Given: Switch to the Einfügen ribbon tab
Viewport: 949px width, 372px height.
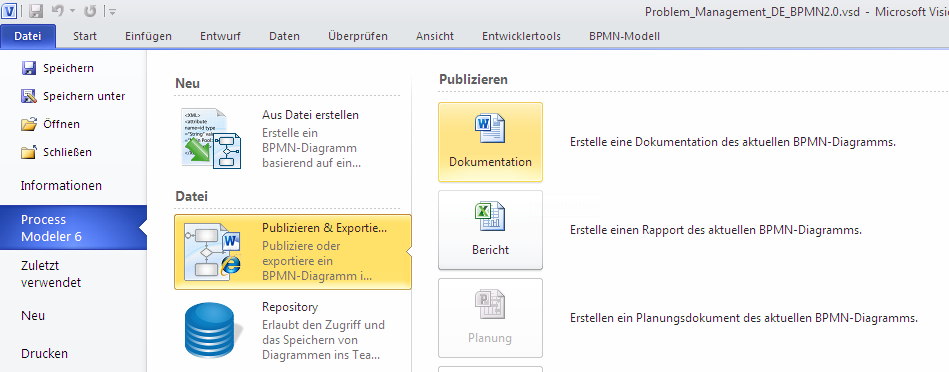Looking at the screenshot, I should tap(148, 36).
